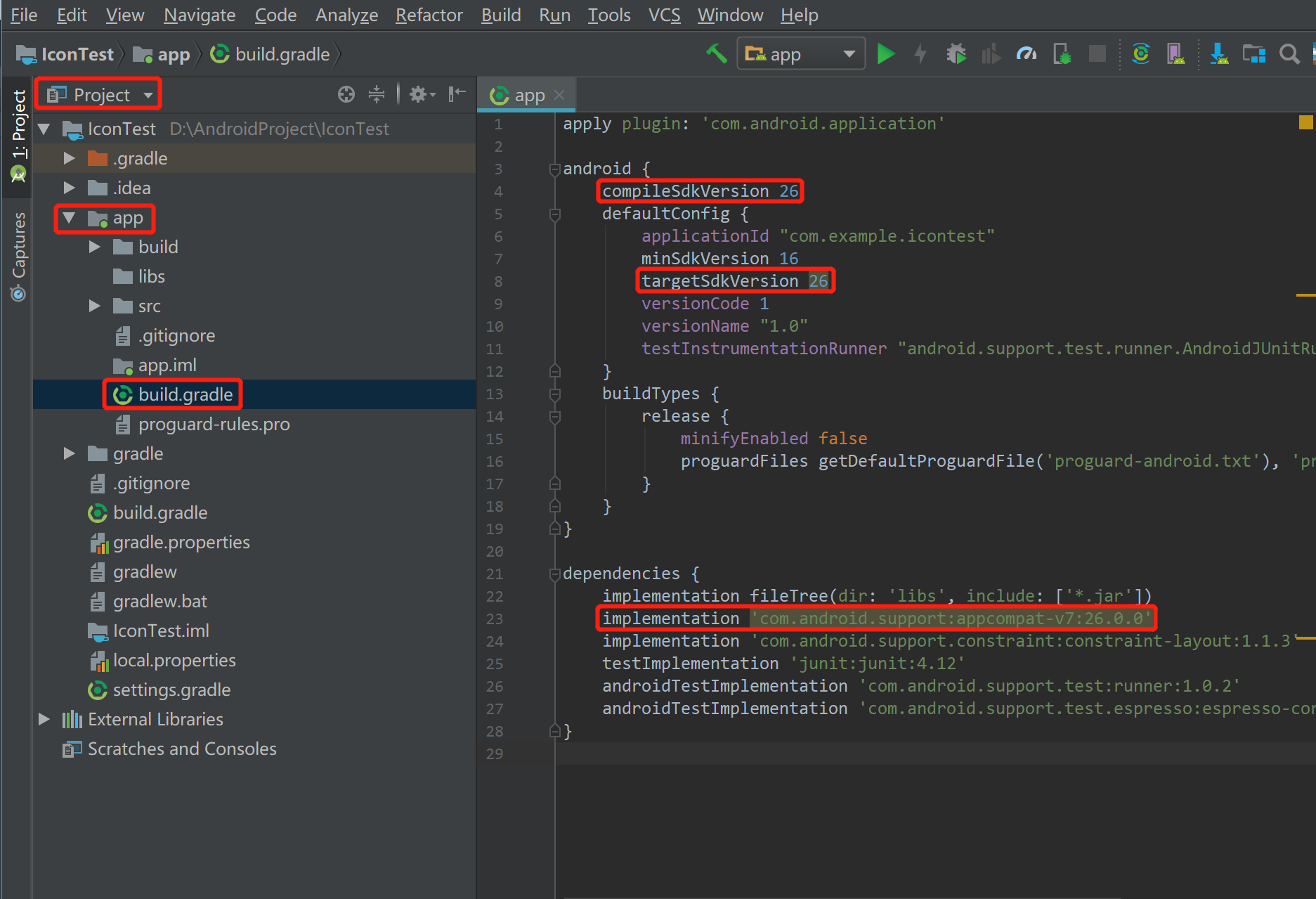1316x899 pixels.
Task: Expand the .idea folder arrow
Action: [x=69, y=188]
